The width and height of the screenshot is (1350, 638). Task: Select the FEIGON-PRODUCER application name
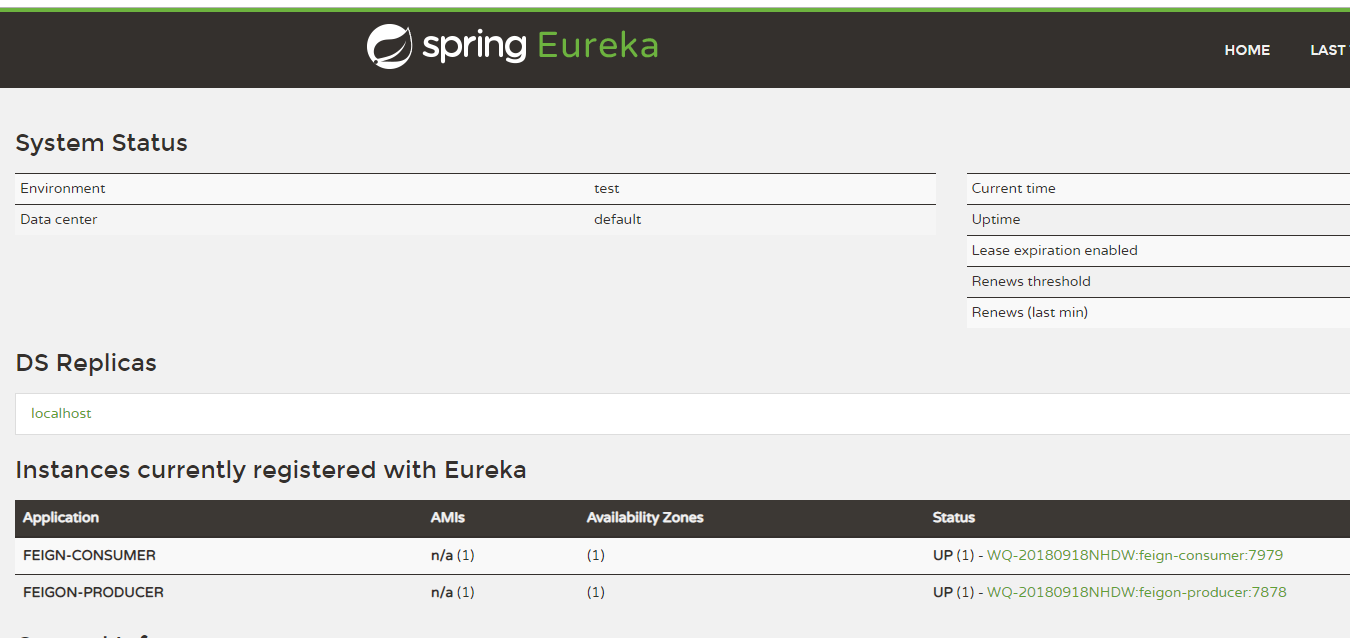[x=93, y=592]
